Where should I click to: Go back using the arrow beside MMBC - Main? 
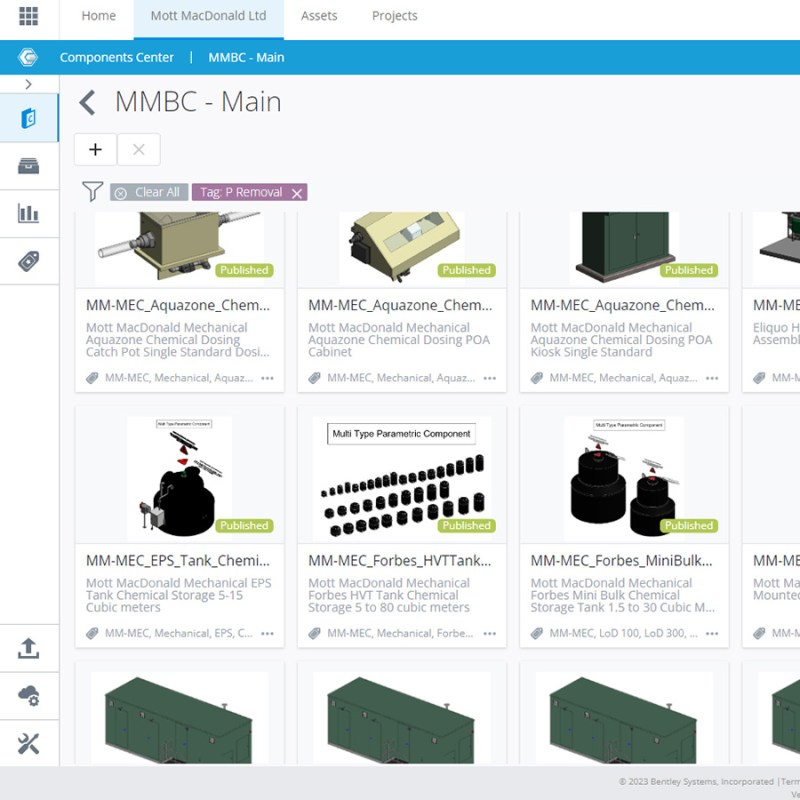coord(87,102)
